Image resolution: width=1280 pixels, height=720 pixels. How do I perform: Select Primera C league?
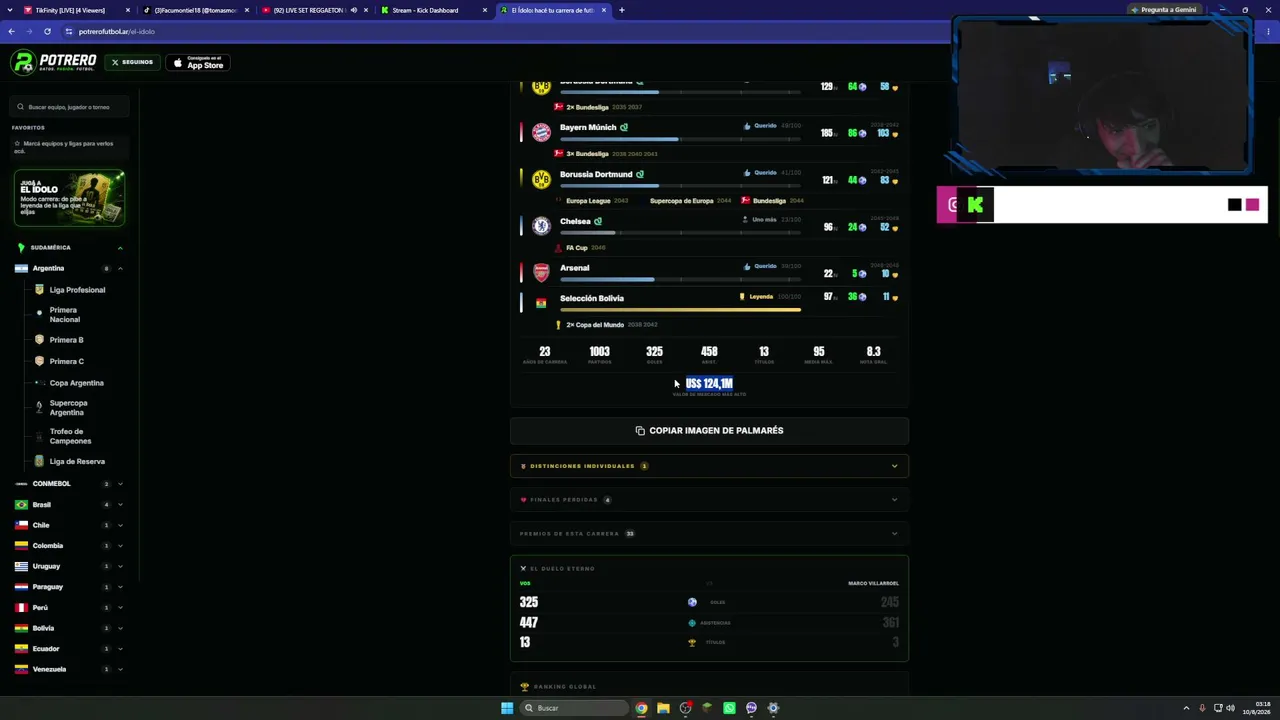click(66, 361)
